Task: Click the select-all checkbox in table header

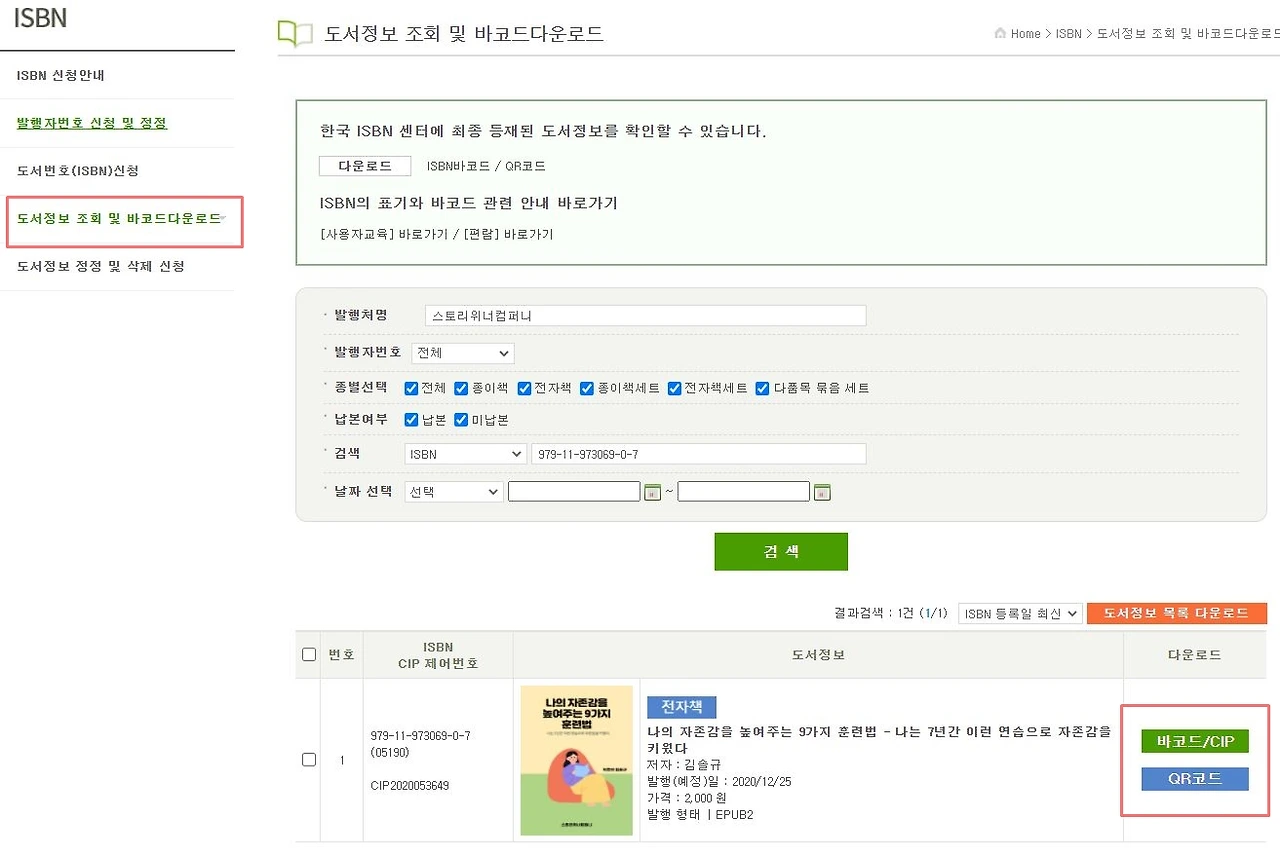Action: (x=309, y=654)
